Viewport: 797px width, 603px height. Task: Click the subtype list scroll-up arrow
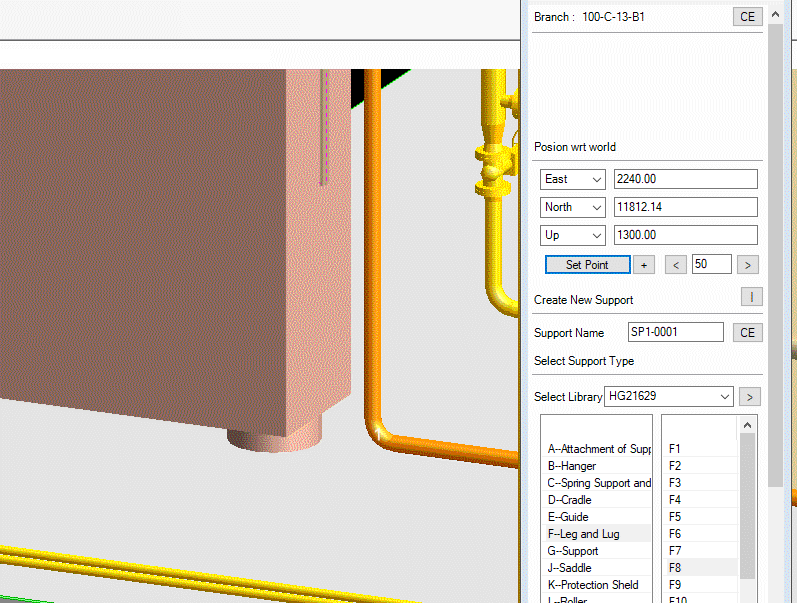pyautogui.click(x=747, y=425)
